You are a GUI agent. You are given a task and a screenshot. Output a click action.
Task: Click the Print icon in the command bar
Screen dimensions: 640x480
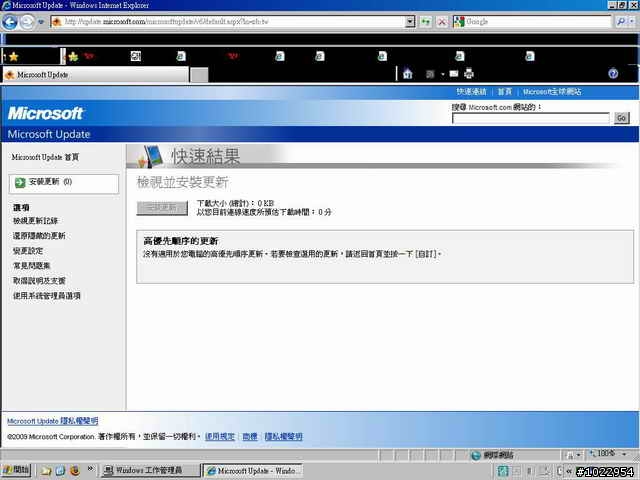point(469,74)
